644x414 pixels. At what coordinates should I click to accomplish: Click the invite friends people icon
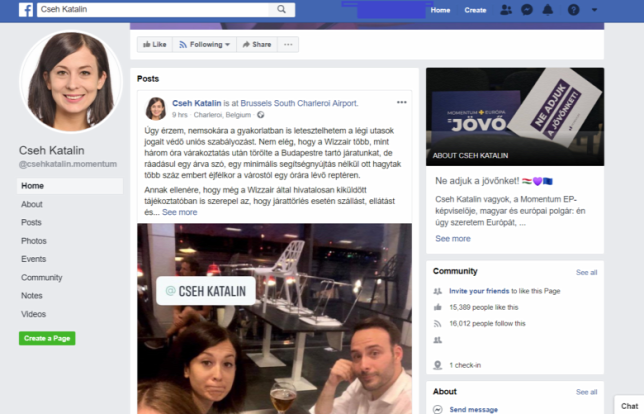[x=437, y=291]
